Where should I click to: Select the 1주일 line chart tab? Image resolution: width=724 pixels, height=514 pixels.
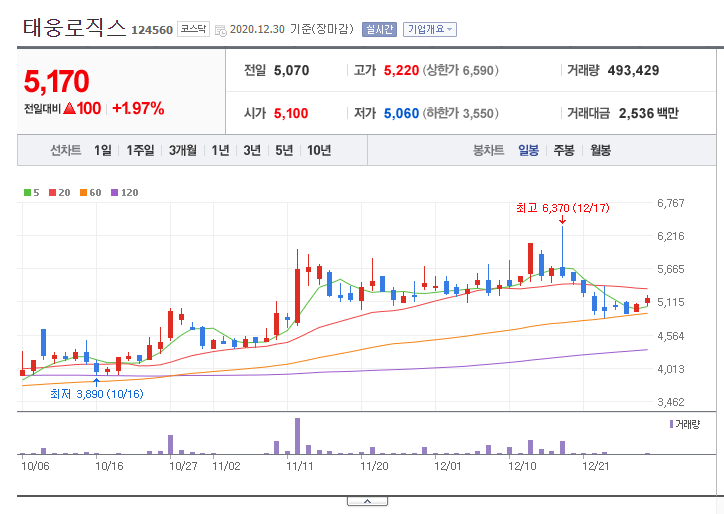140,150
